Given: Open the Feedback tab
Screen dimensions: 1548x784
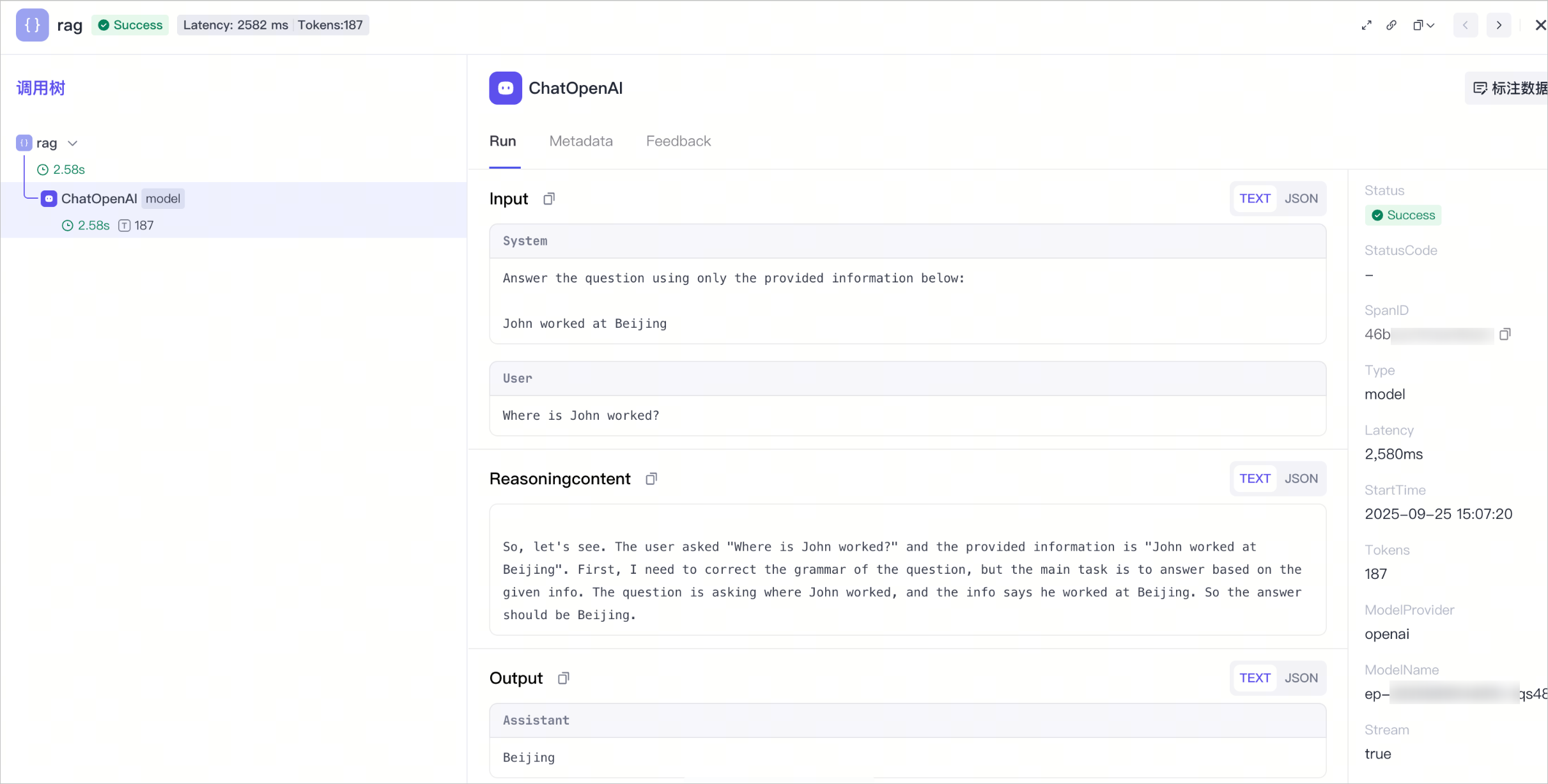Looking at the screenshot, I should coord(678,141).
